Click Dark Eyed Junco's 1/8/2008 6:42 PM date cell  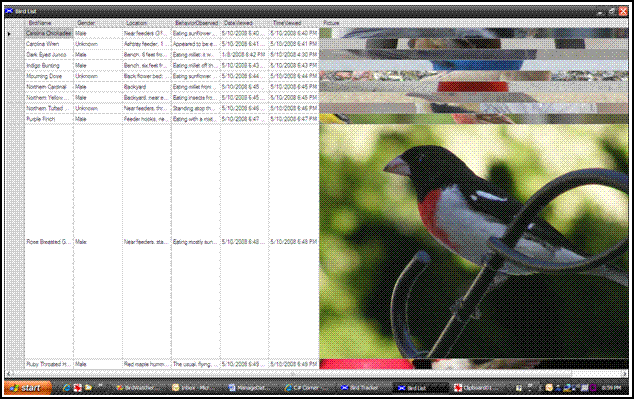pos(245,55)
